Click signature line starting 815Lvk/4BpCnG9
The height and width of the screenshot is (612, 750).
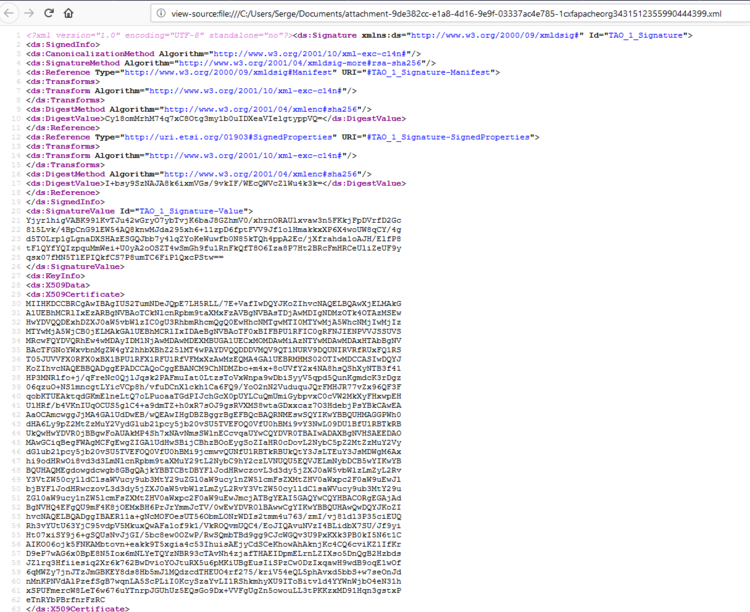coord(213,230)
